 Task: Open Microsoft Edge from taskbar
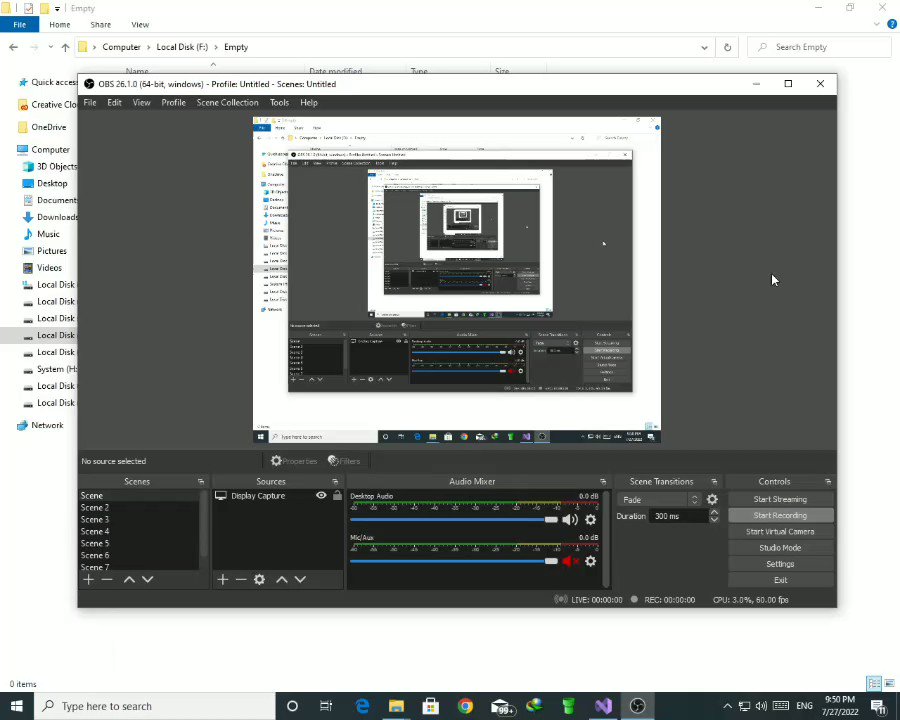[x=362, y=706]
